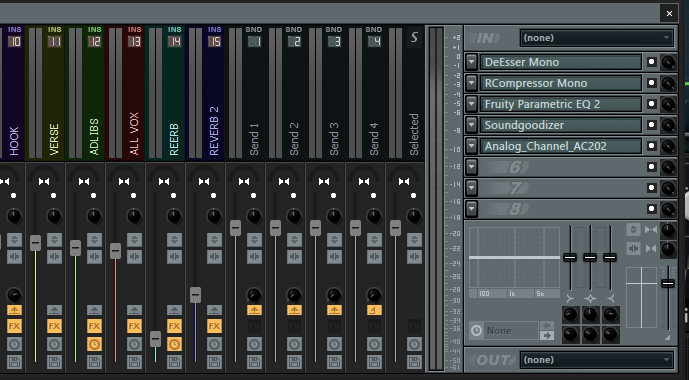
Task: Click the swap left/right channels icon on VERSE track
Action: coord(54,257)
